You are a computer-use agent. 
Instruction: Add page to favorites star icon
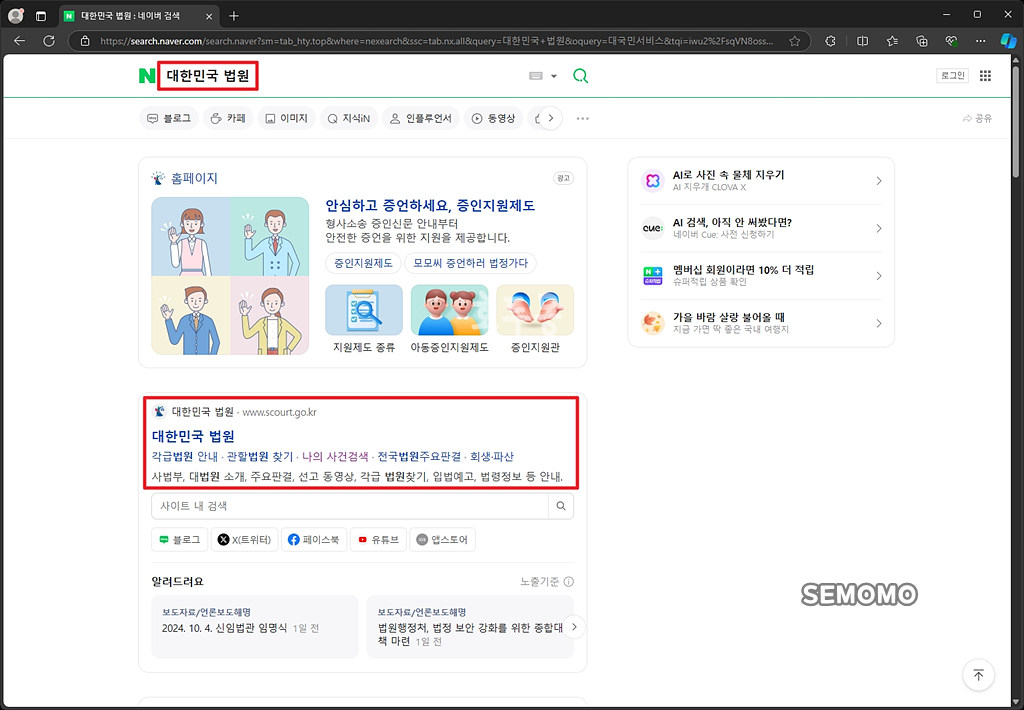tap(794, 41)
